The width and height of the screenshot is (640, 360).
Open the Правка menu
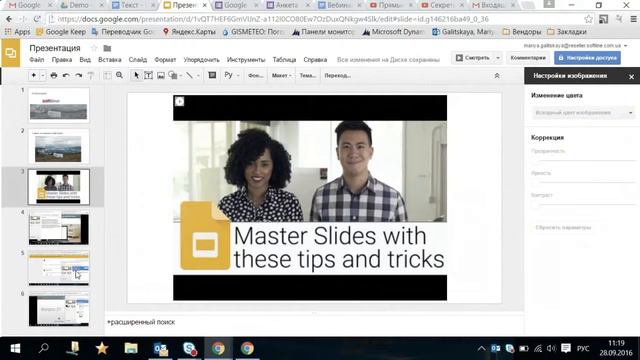pyautogui.click(x=62, y=60)
